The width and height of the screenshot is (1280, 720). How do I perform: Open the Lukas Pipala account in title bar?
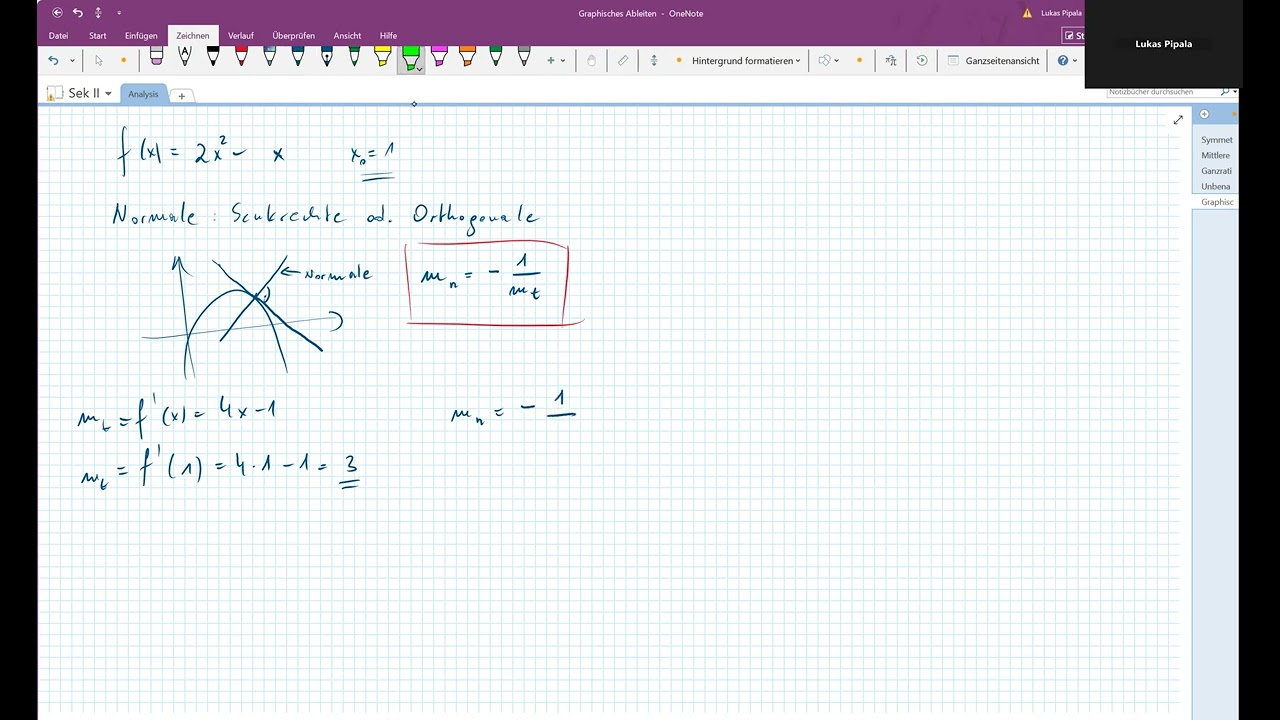pyautogui.click(x=1062, y=13)
